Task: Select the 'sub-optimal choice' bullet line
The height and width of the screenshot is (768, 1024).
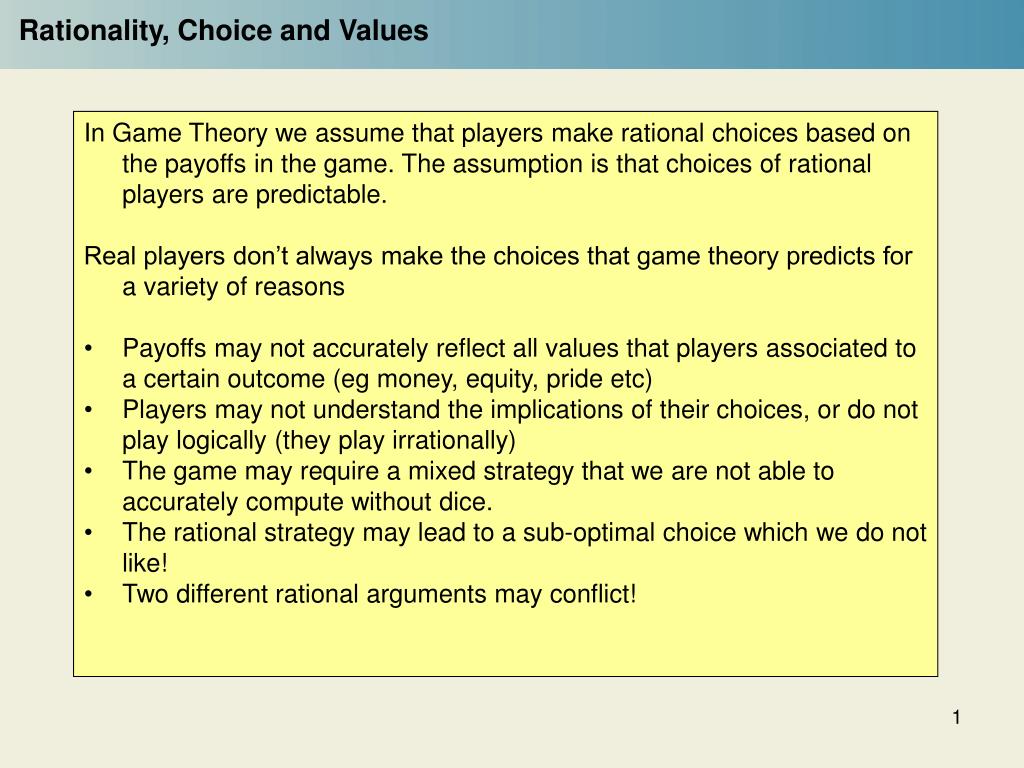Action: [x=524, y=533]
